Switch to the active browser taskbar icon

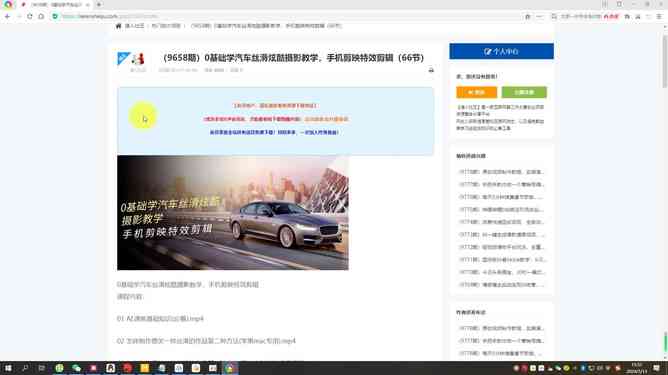[x=230, y=368]
